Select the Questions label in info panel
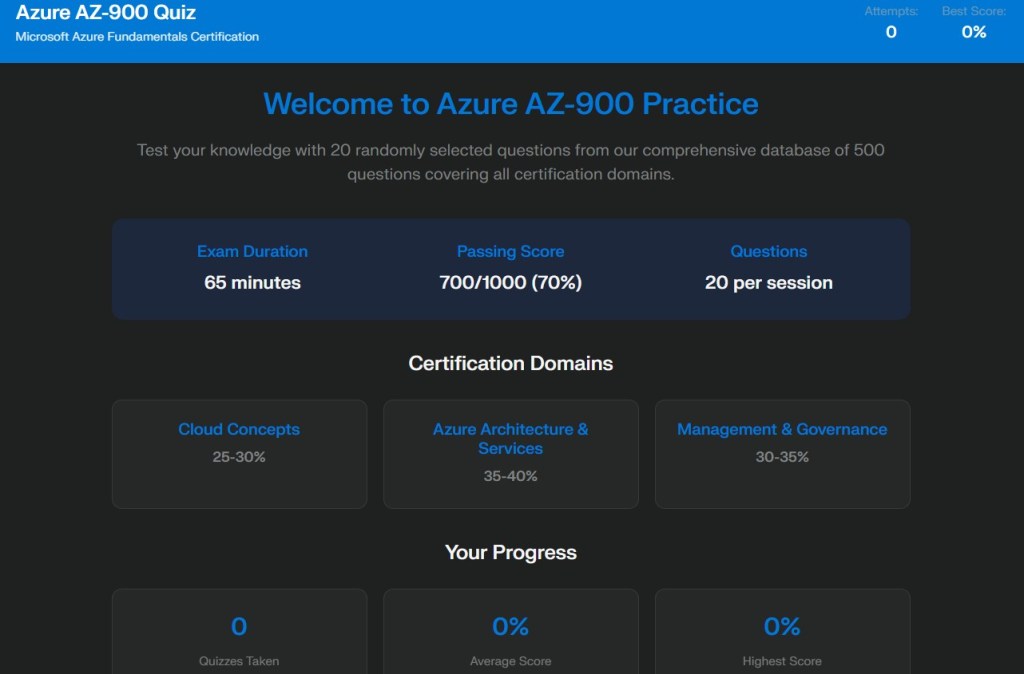 pyautogui.click(x=768, y=252)
